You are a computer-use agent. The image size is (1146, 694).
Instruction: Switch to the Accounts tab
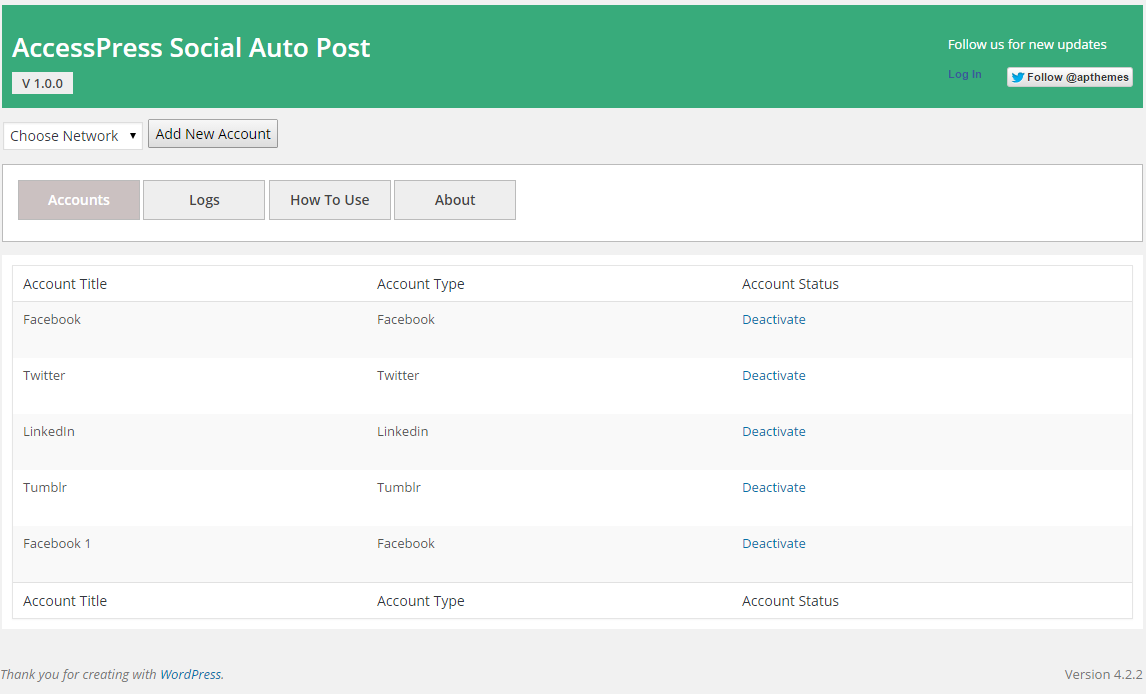pyautogui.click(x=79, y=200)
